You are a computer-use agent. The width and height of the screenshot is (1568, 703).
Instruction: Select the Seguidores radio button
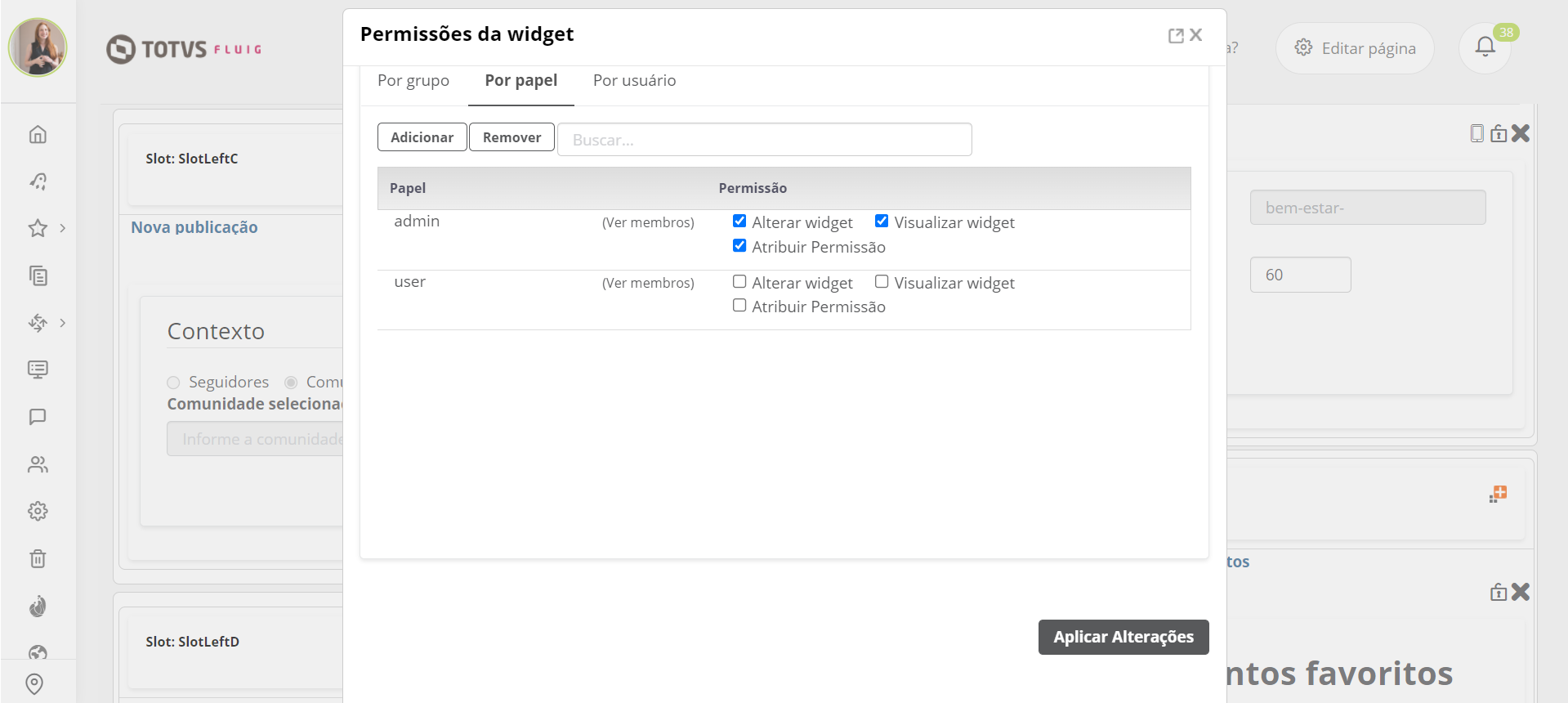tap(173, 383)
